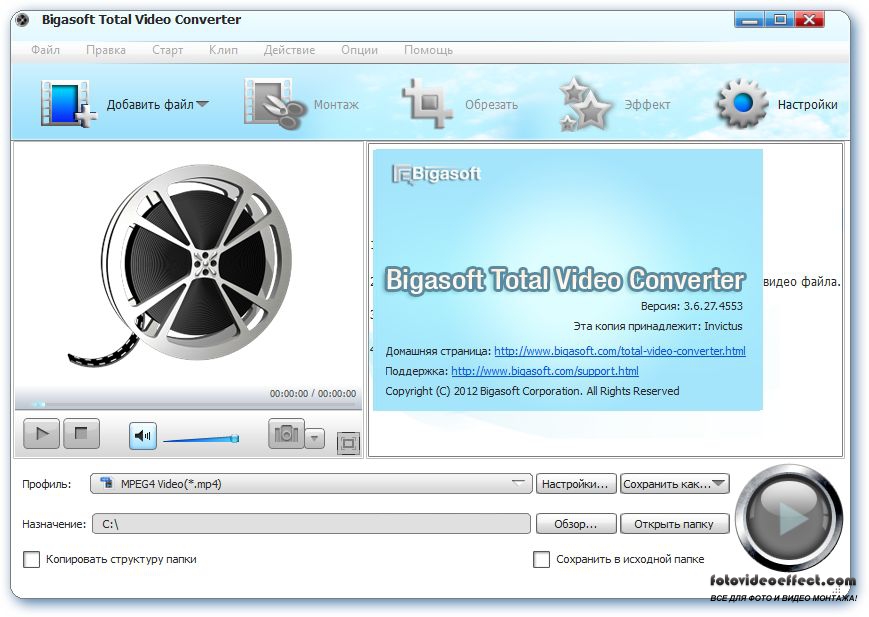Select the Обрезать crop tool icon

coord(427,103)
